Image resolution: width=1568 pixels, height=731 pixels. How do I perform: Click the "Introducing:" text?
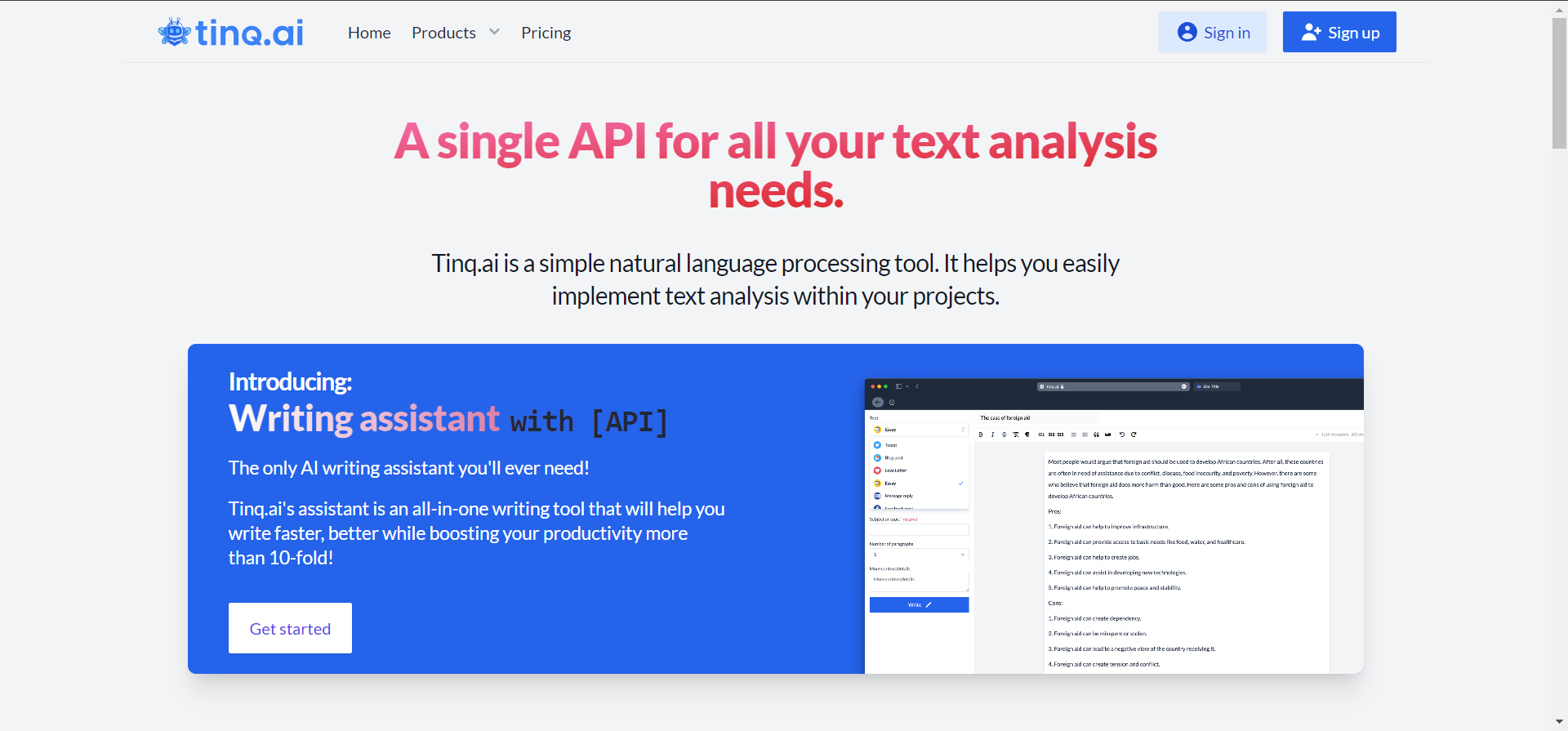290,381
